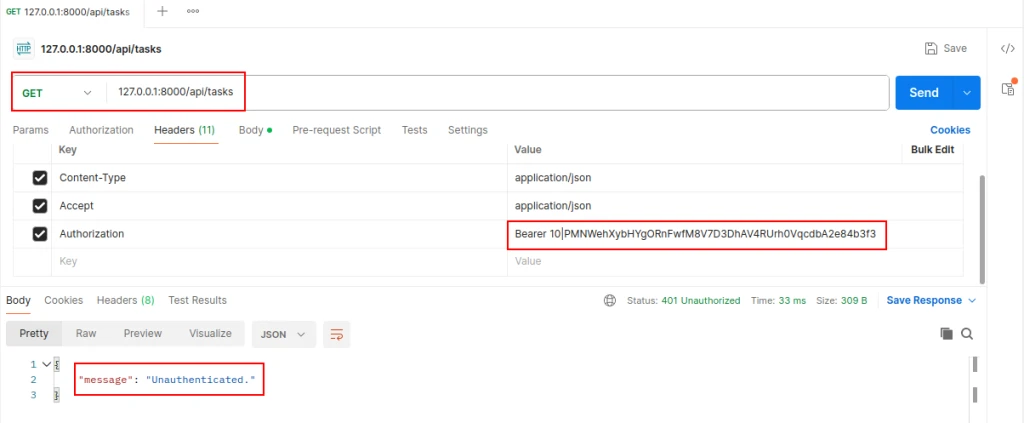Open the tab overflow three-dots menu
The height and width of the screenshot is (423, 1024).
pos(193,11)
